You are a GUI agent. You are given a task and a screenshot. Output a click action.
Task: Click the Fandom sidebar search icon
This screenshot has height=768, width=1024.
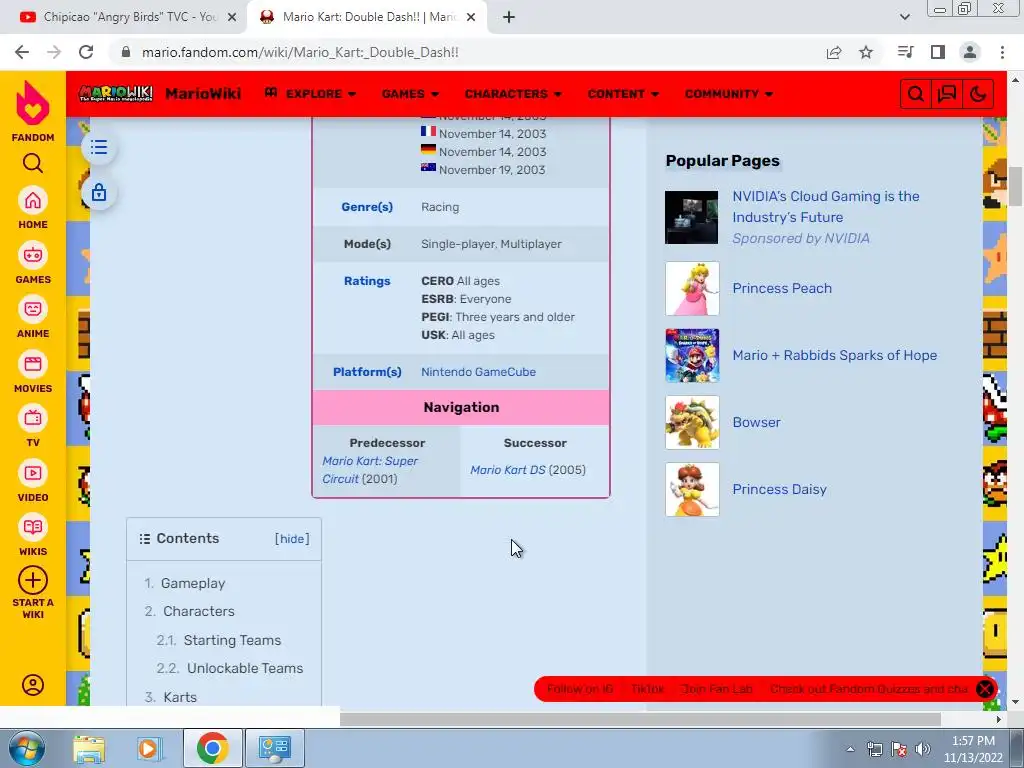coord(33,163)
